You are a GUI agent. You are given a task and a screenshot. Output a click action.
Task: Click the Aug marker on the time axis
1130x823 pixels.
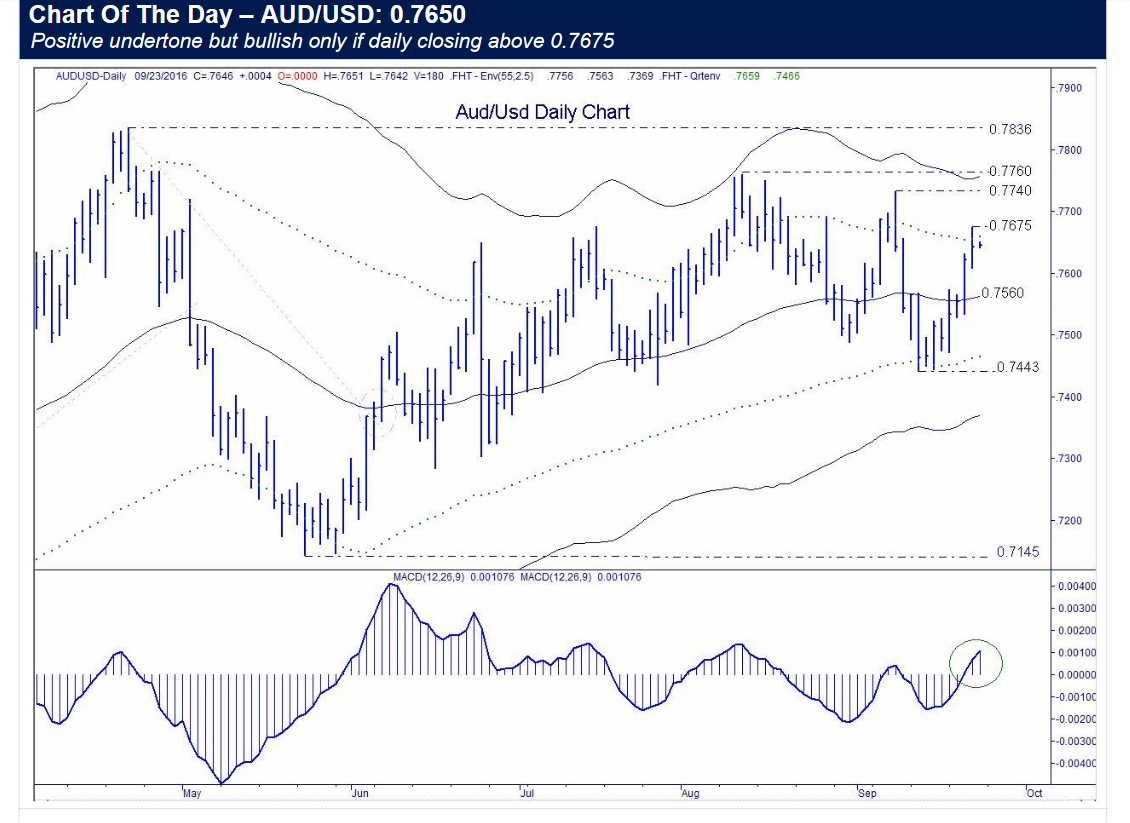point(690,793)
